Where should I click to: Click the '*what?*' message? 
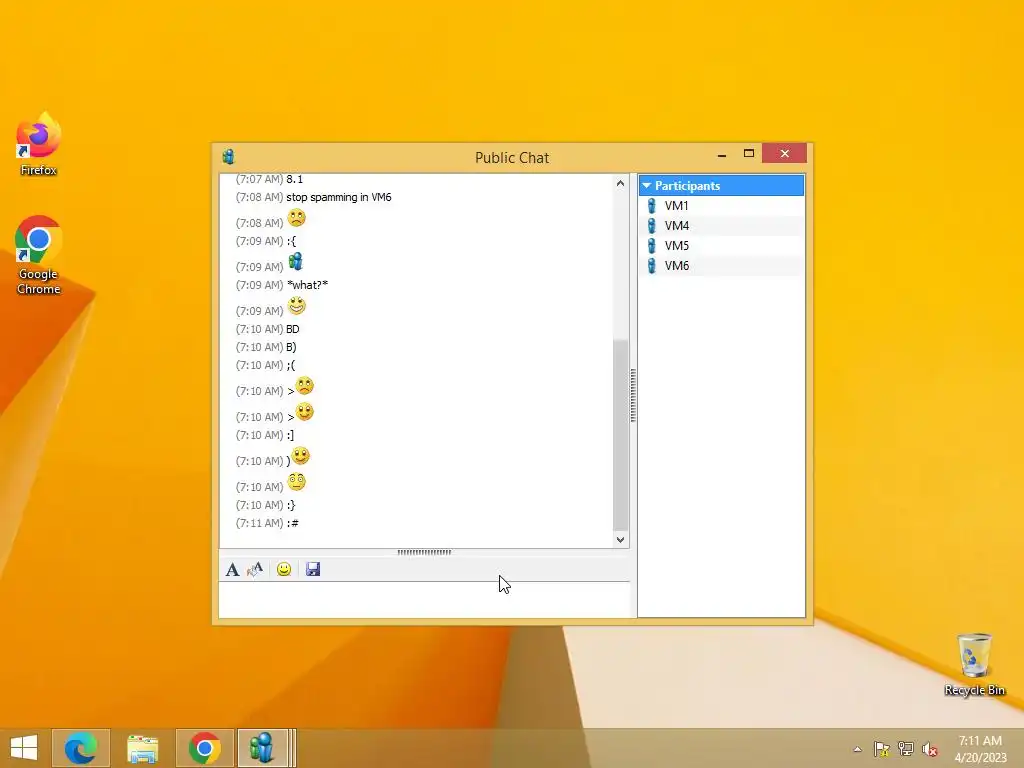(x=307, y=285)
